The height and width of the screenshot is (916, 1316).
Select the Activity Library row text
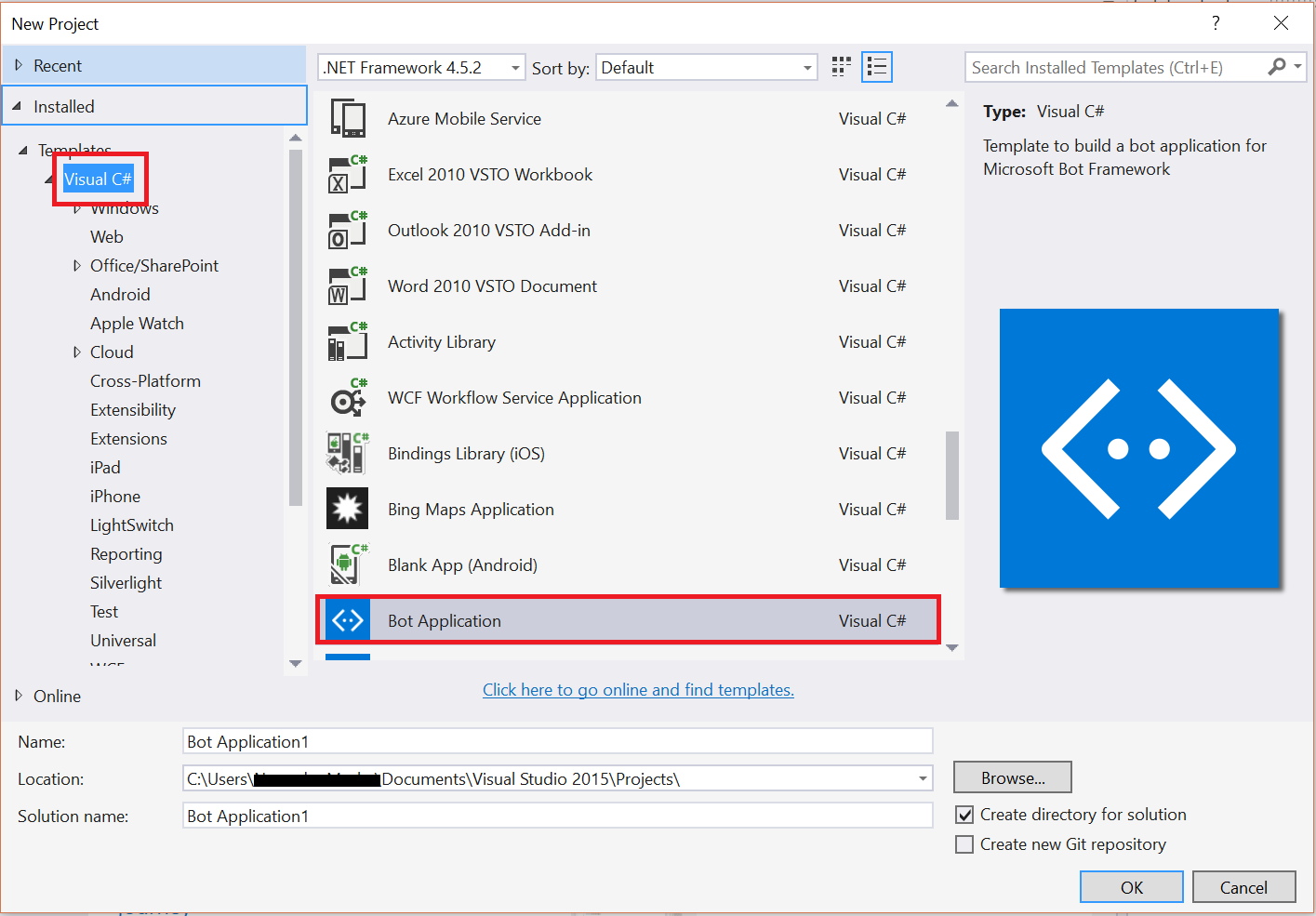(442, 342)
